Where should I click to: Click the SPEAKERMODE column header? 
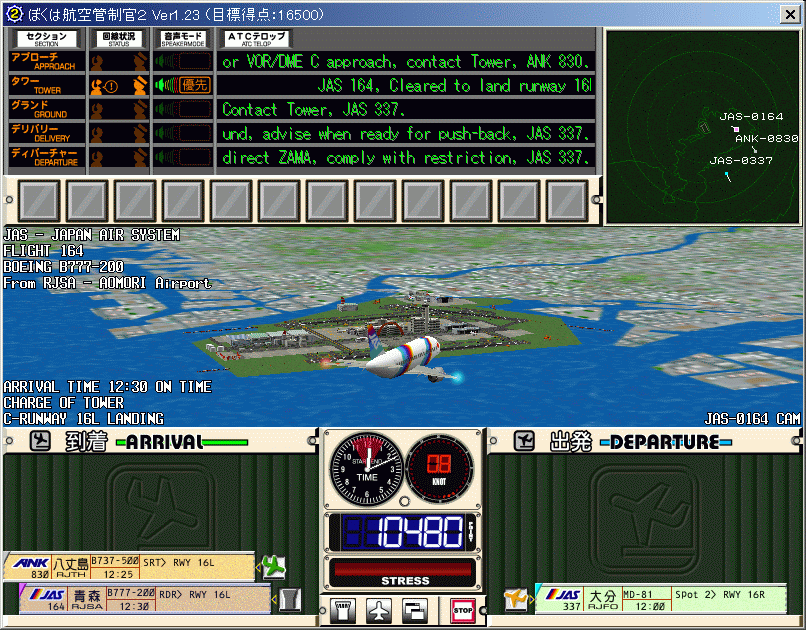tap(183, 39)
